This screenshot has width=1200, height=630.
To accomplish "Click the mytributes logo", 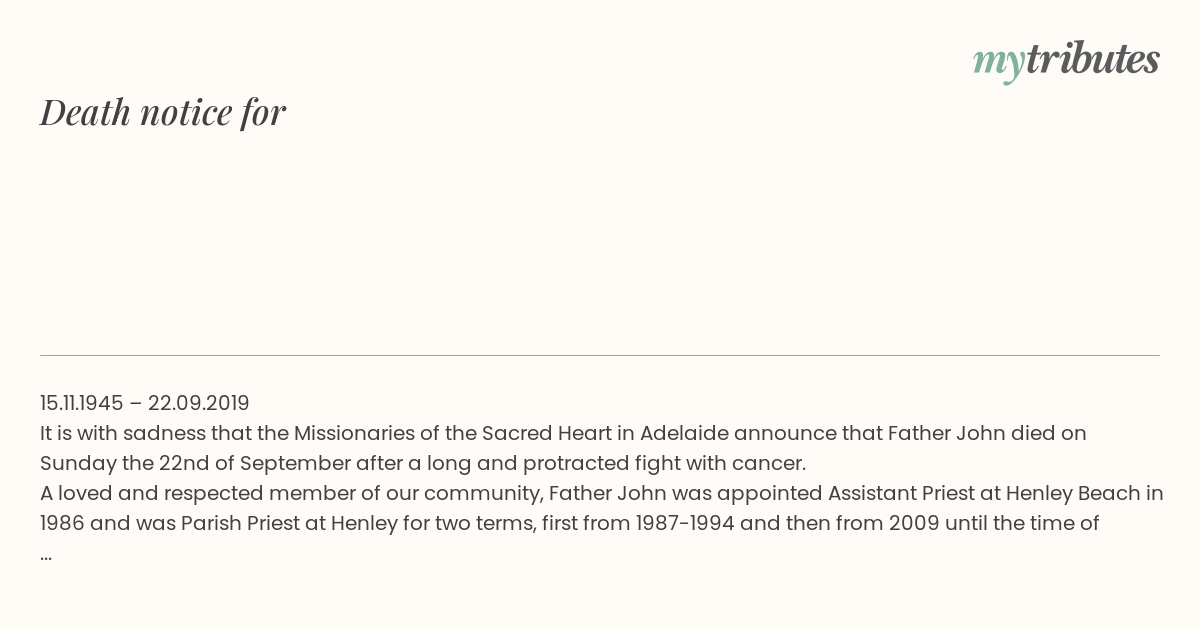I will click(x=1066, y=61).
